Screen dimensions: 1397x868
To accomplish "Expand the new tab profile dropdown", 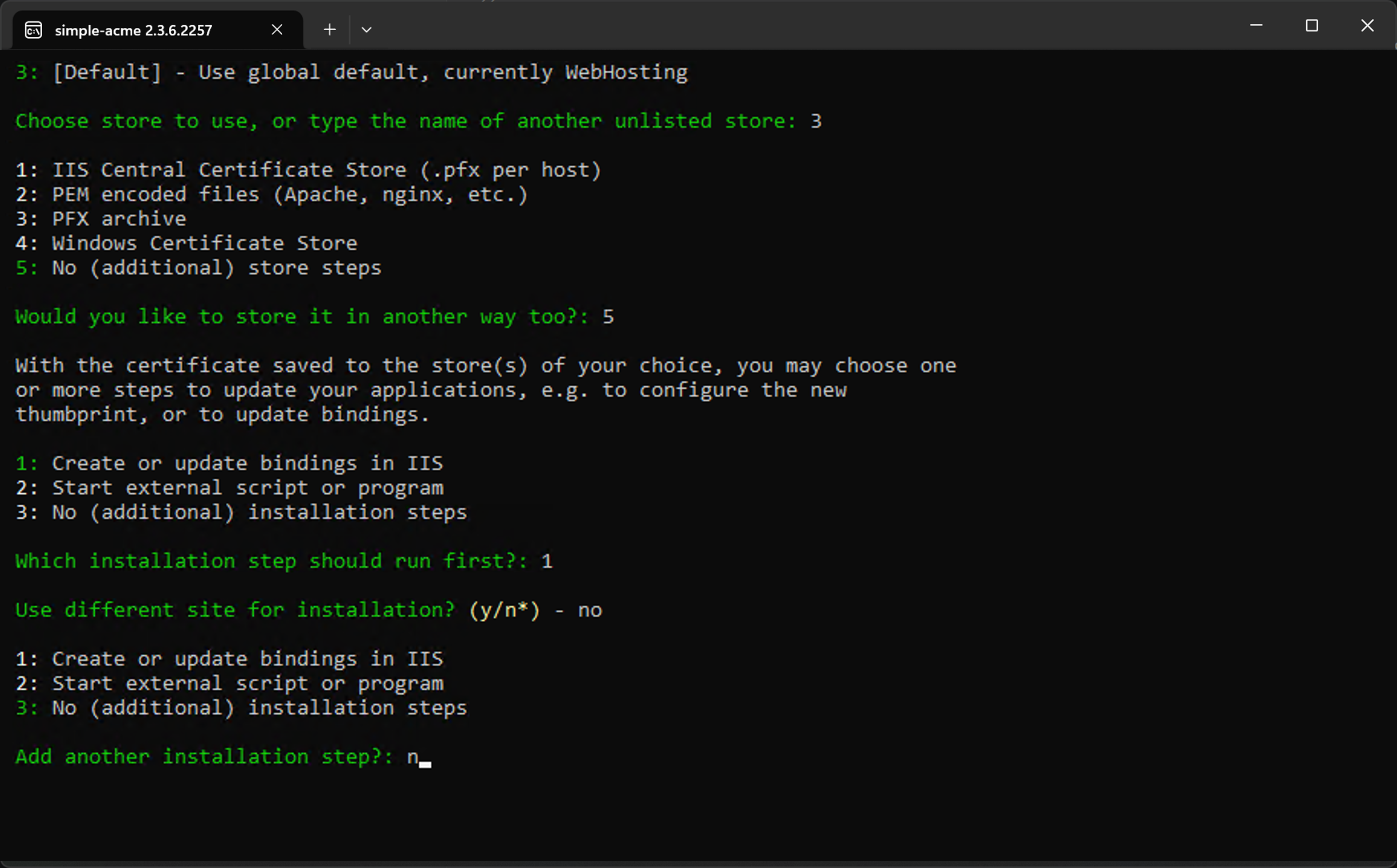I will [366, 29].
